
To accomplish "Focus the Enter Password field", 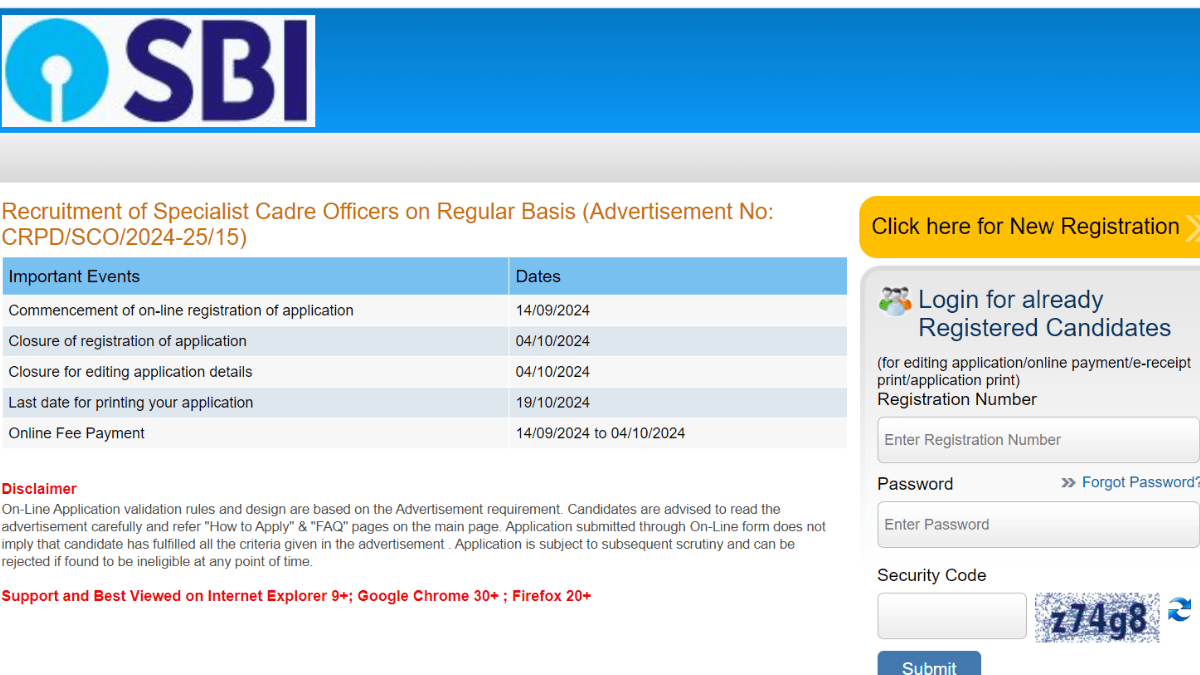I will click(x=1038, y=525).
